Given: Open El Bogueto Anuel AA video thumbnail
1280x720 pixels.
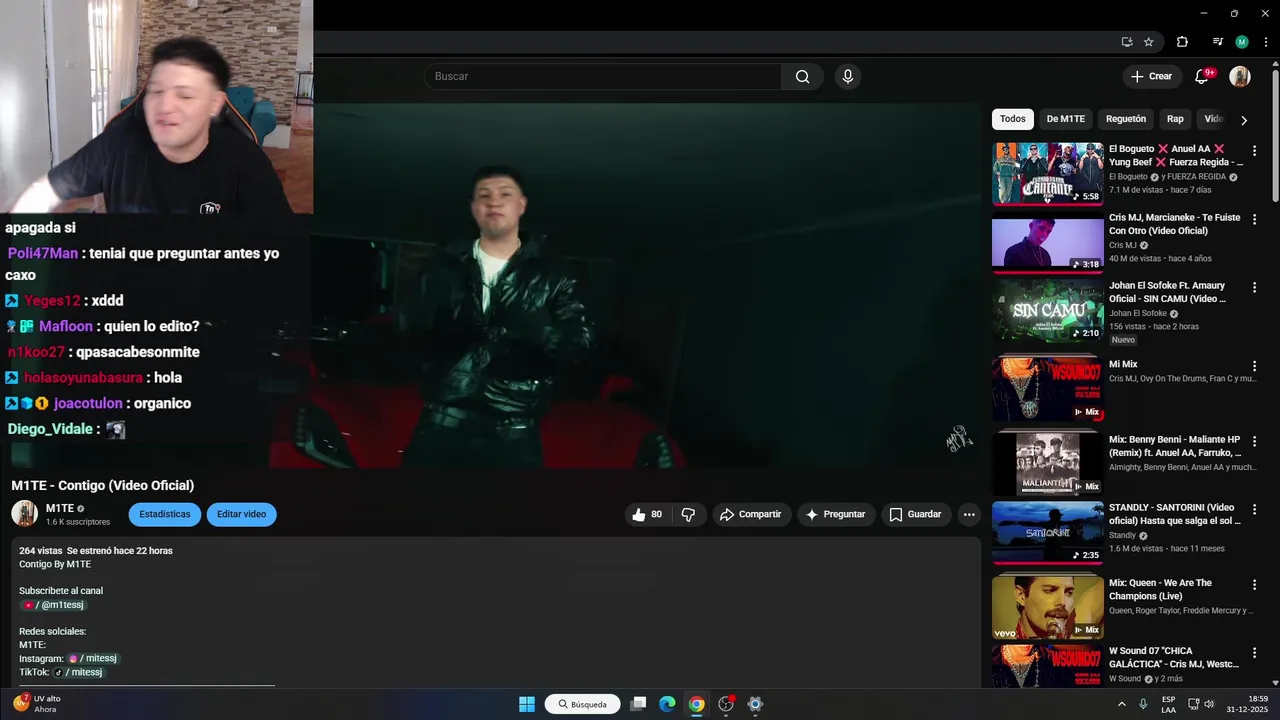Looking at the screenshot, I should click(1047, 173).
